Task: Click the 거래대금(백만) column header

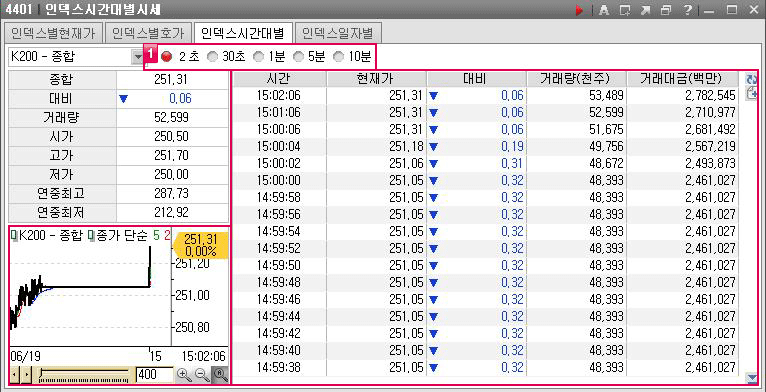Action: (683, 79)
